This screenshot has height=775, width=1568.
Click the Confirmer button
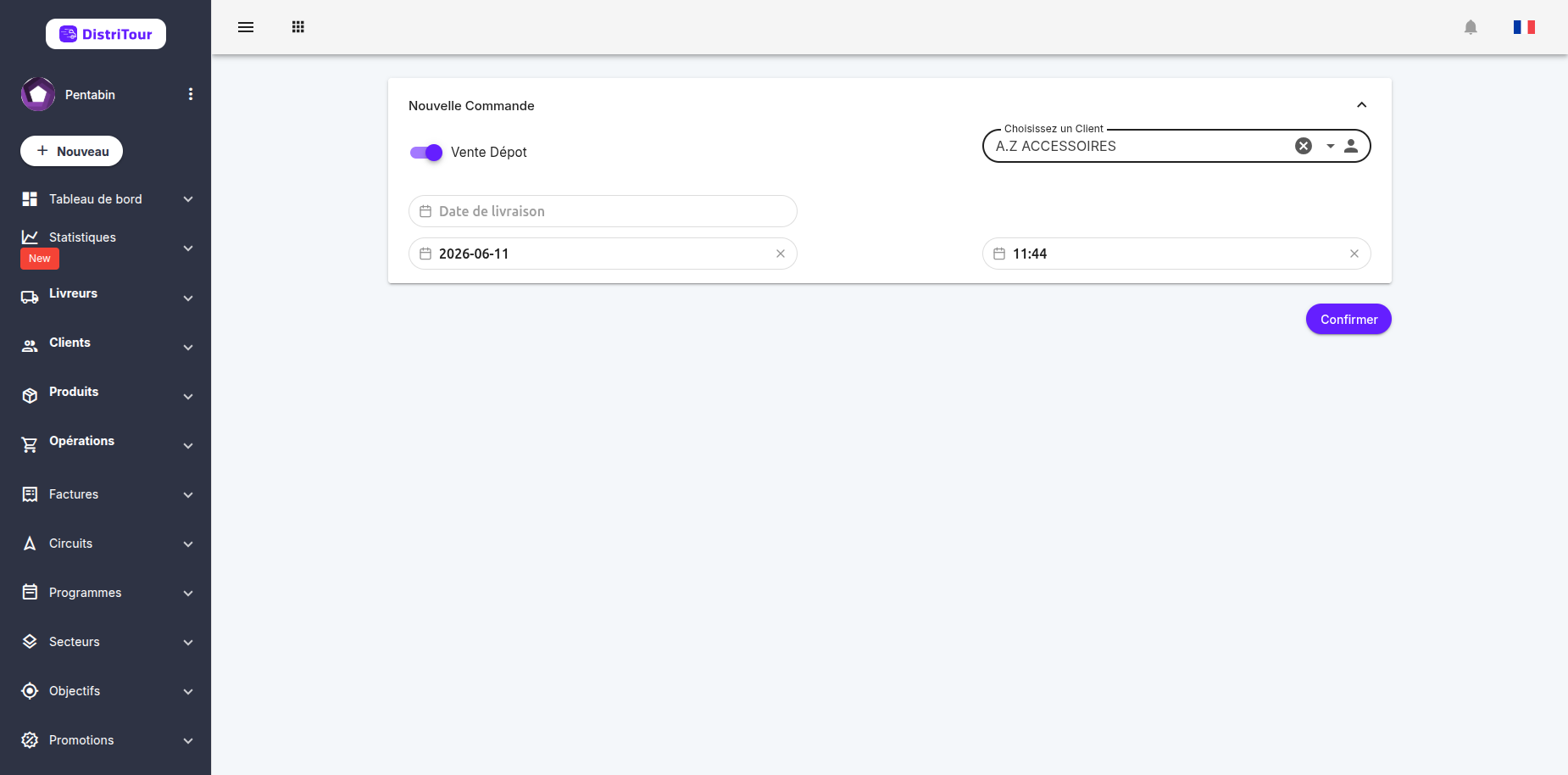pyautogui.click(x=1348, y=319)
